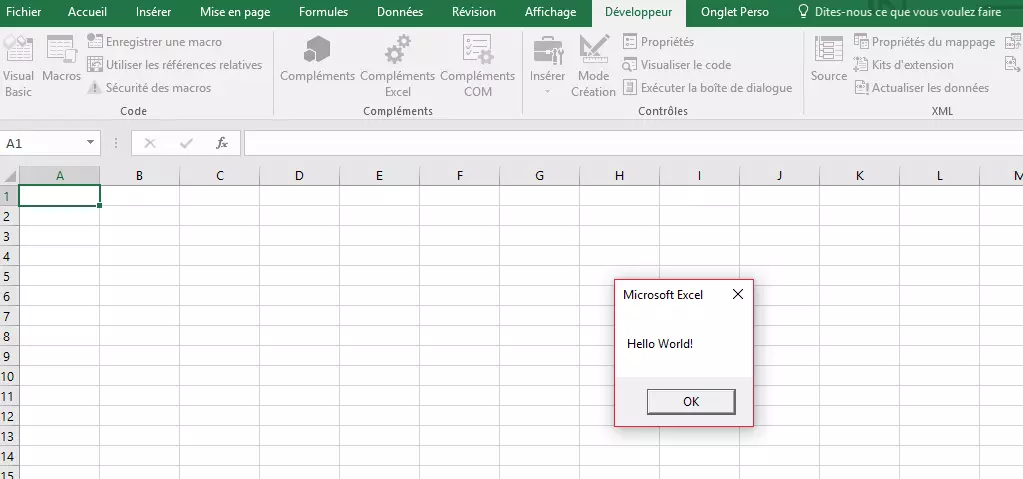Click the Import XML icon at ribbon edge
The height and width of the screenshot is (479, 1023).
tap(1013, 42)
